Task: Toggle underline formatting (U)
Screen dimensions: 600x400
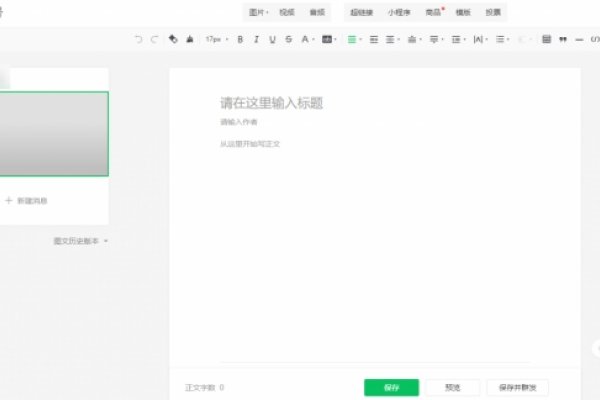Action: pos(272,39)
